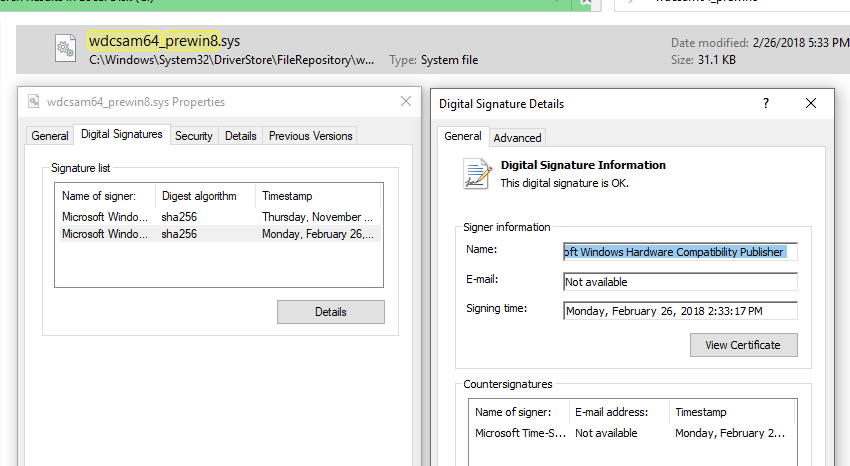Switch to the Security tab
The image size is (850, 466).
194,135
